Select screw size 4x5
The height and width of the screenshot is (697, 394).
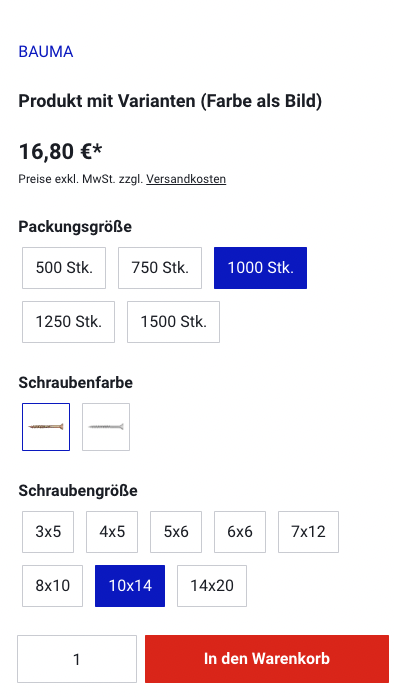coord(112,532)
